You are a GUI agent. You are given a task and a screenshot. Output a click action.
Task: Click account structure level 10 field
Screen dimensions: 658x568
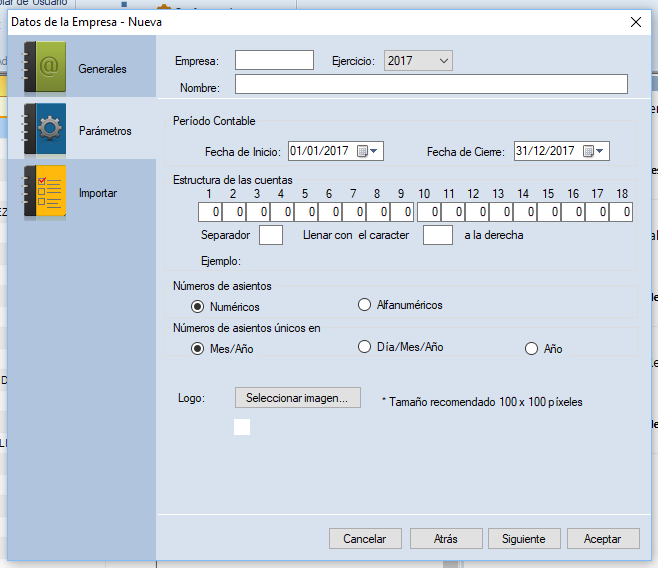429,212
